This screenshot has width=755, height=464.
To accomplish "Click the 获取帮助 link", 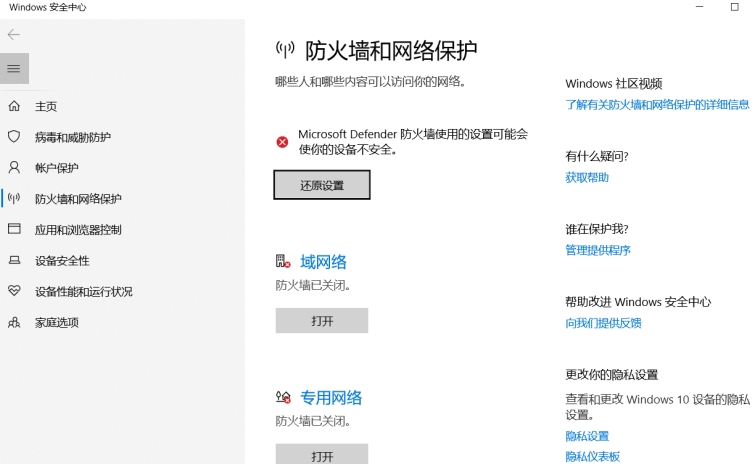I will point(587,178).
